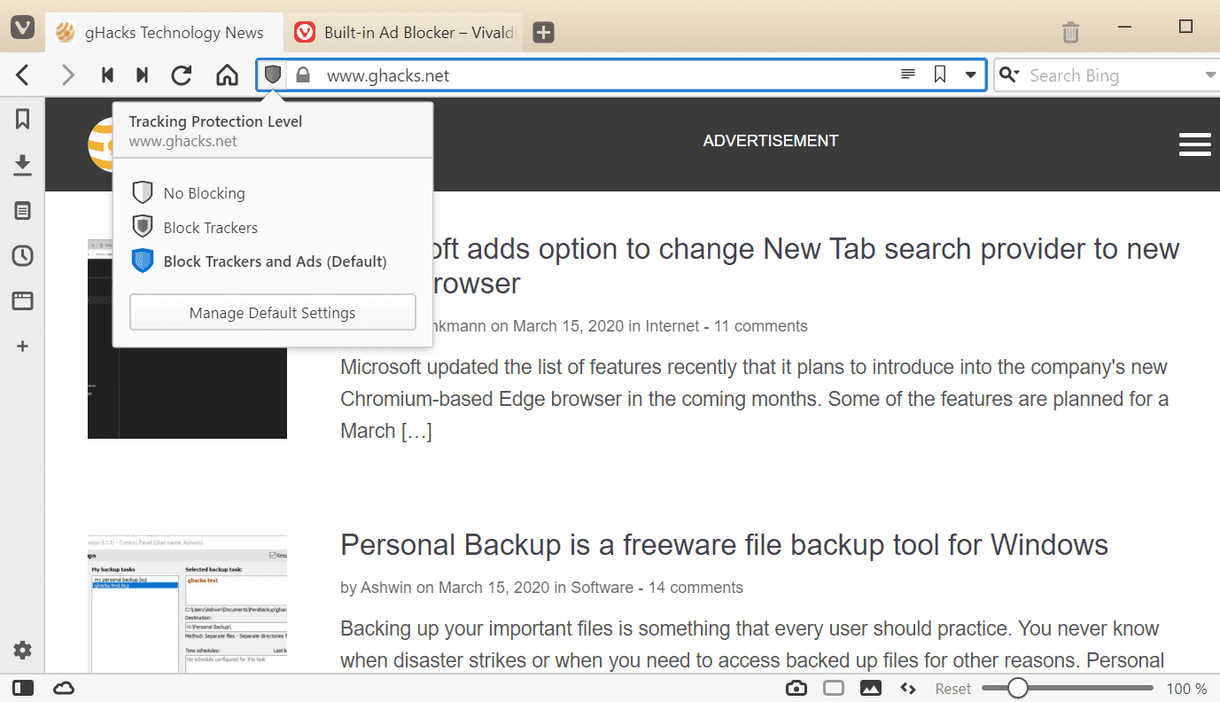Expand the address bar typed history dropdown
Screen dimensions: 1220x702
click(970, 75)
